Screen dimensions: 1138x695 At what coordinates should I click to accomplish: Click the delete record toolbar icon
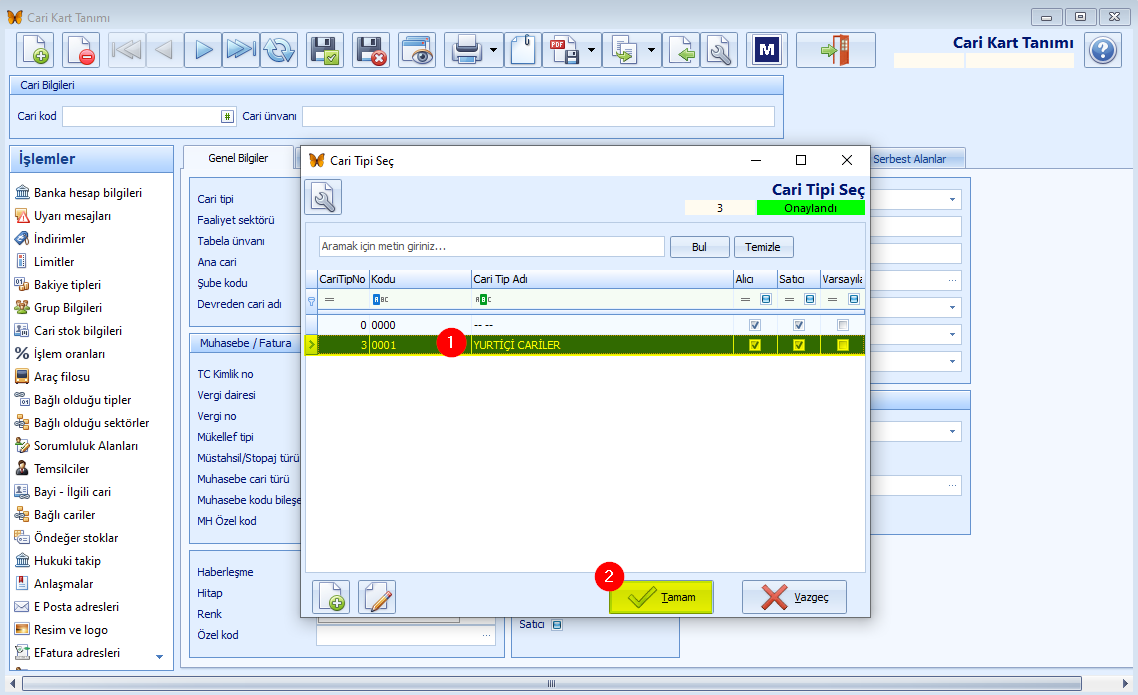pos(79,50)
